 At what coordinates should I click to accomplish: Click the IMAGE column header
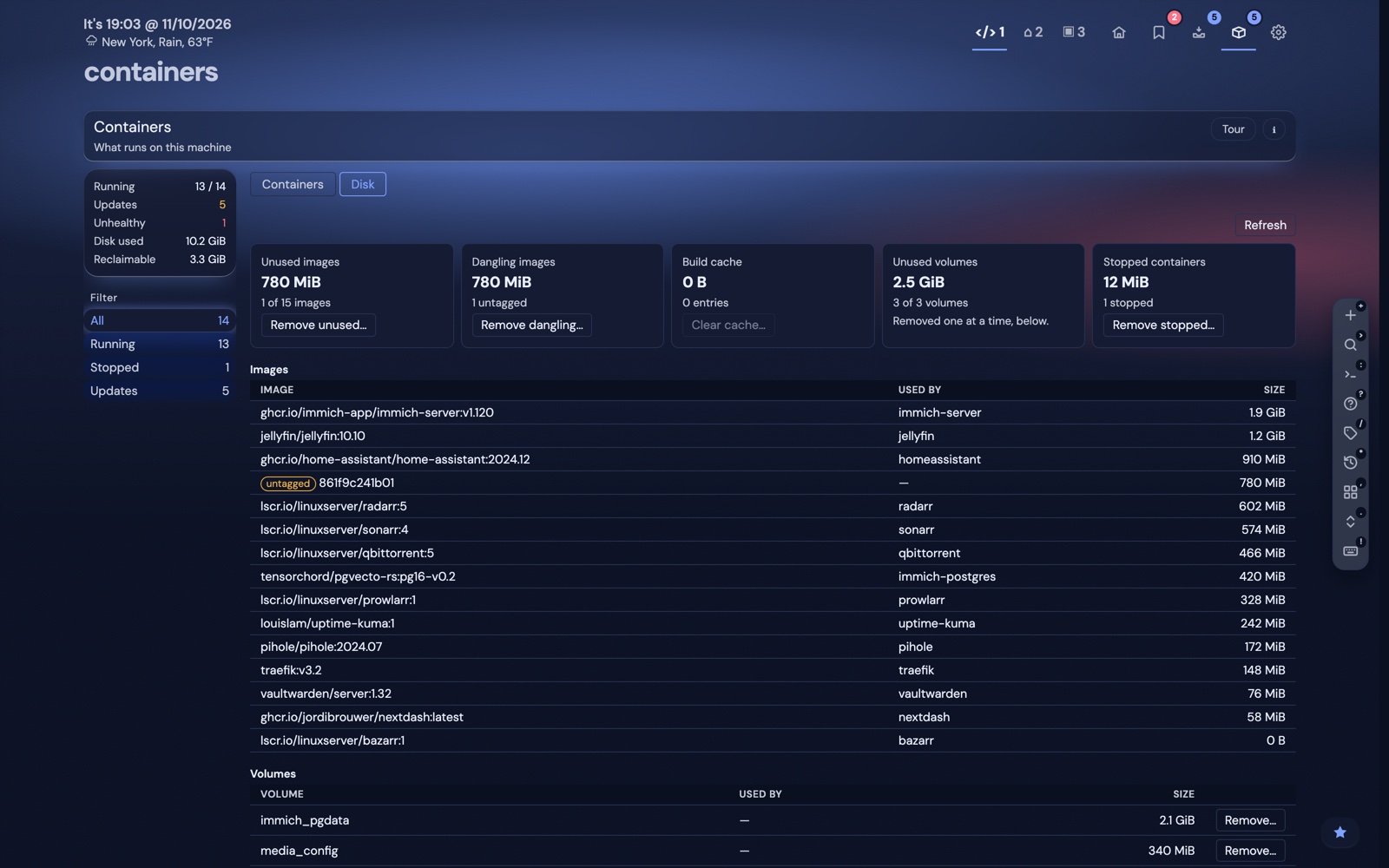point(277,390)
